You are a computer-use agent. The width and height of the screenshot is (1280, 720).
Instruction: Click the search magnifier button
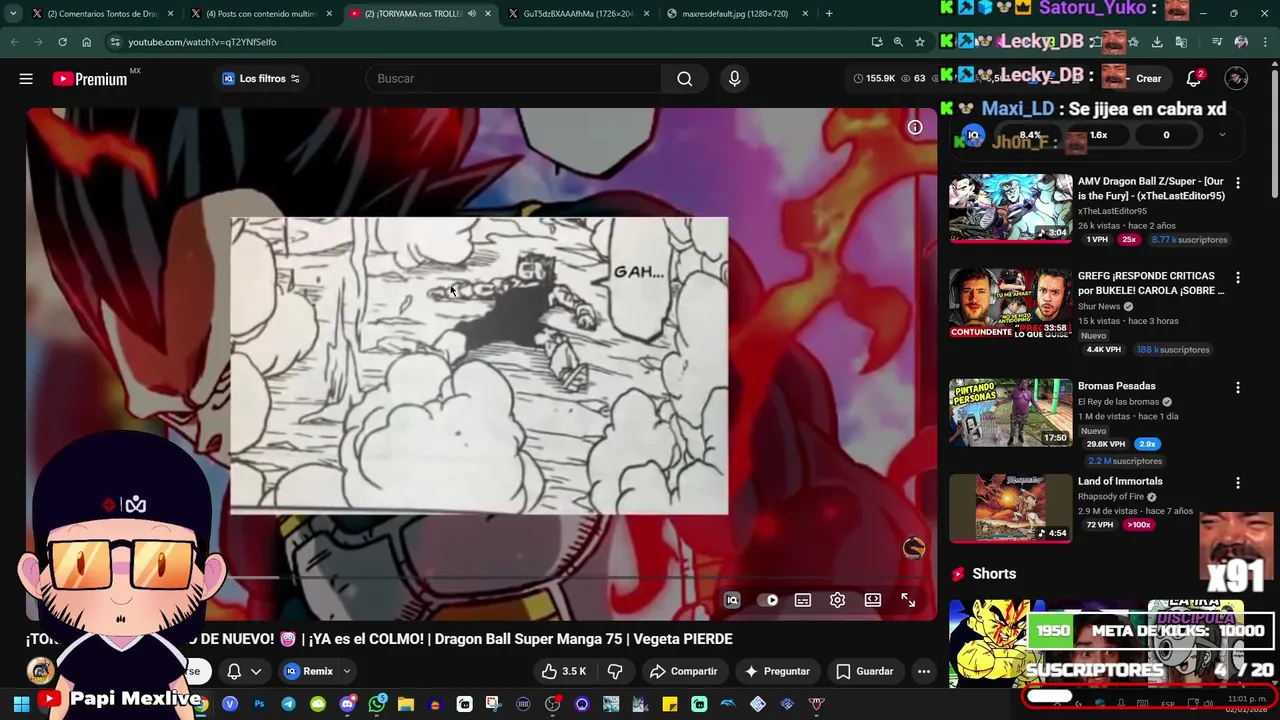pyautogui.click(x=685, y=79)
